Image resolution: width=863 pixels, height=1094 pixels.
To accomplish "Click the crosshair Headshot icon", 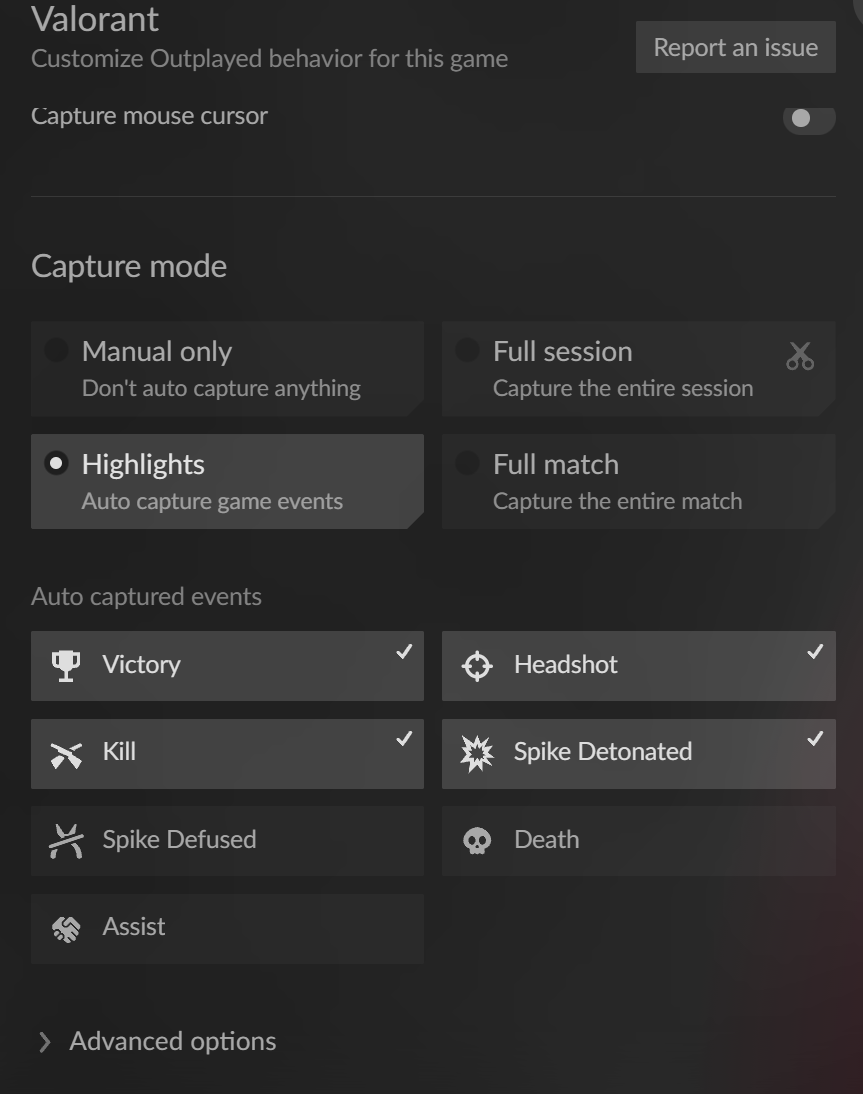I will point(477,666).
